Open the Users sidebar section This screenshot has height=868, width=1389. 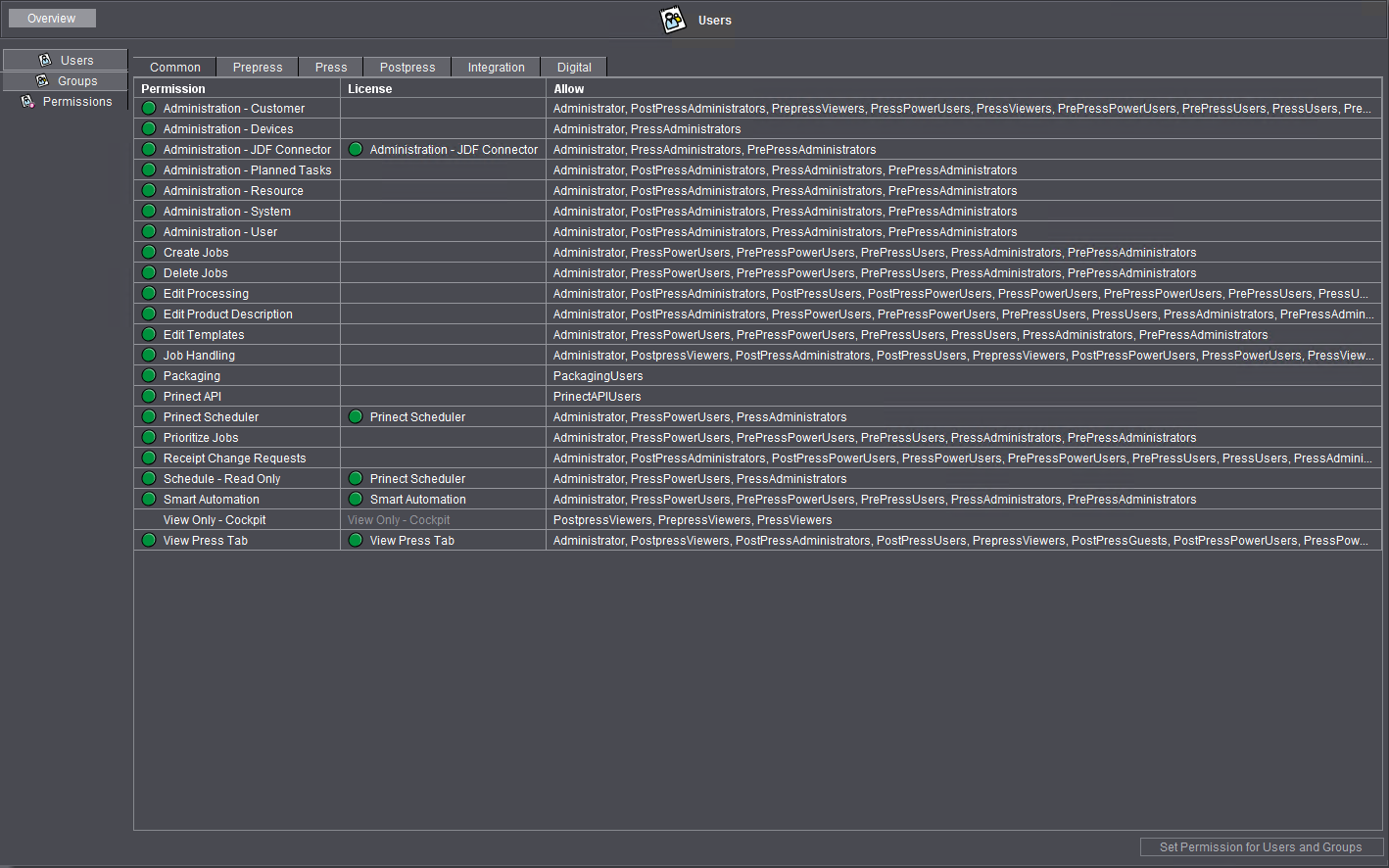65,60
